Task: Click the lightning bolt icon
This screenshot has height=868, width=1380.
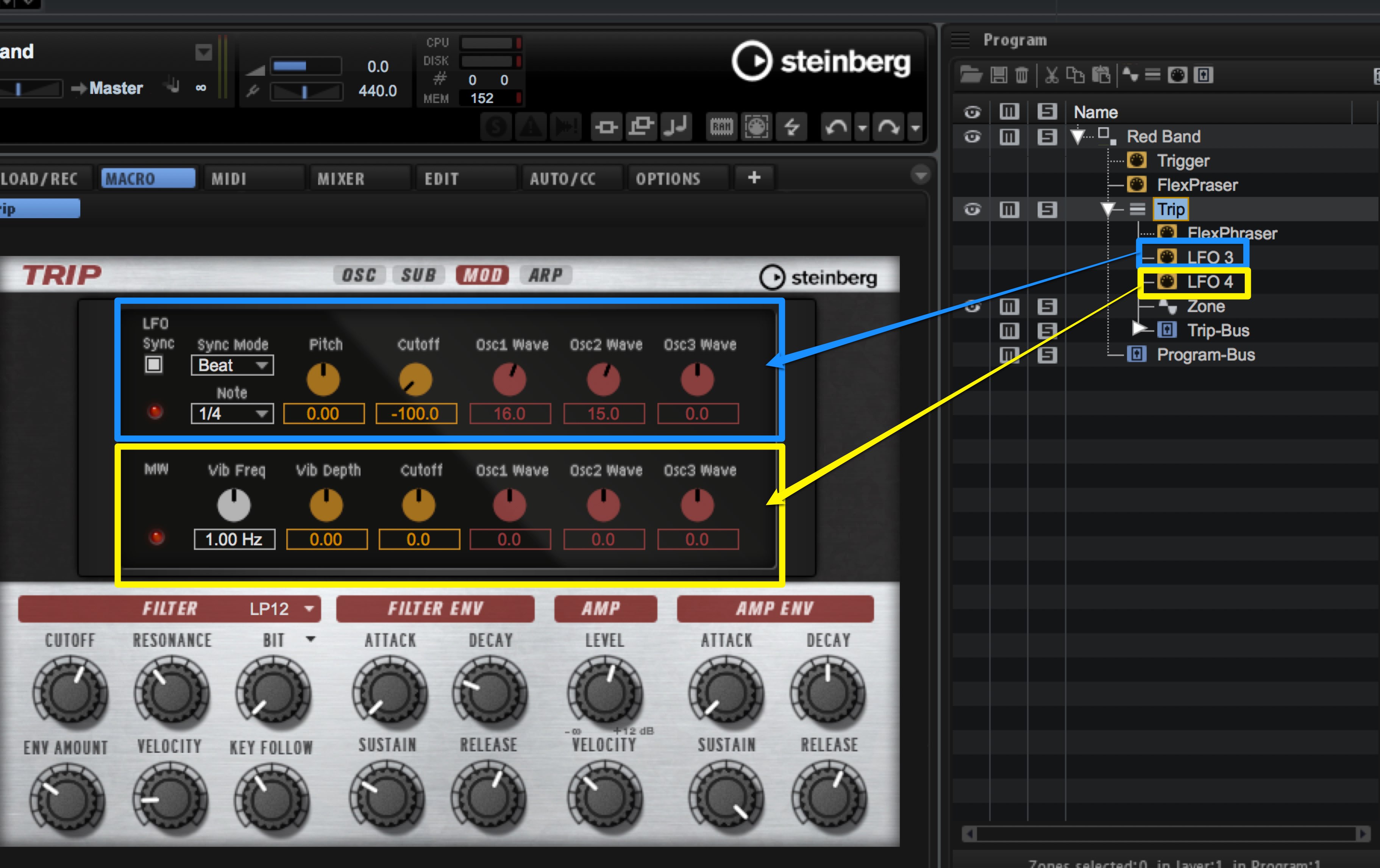Action: (791, 126)
